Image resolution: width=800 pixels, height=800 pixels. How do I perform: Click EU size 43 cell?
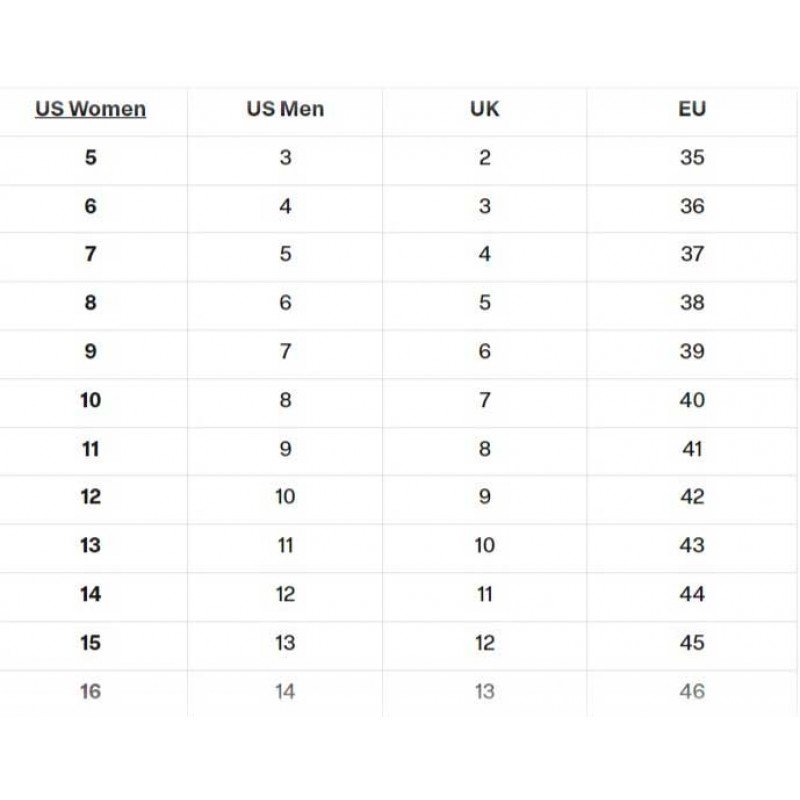(692, 545)
